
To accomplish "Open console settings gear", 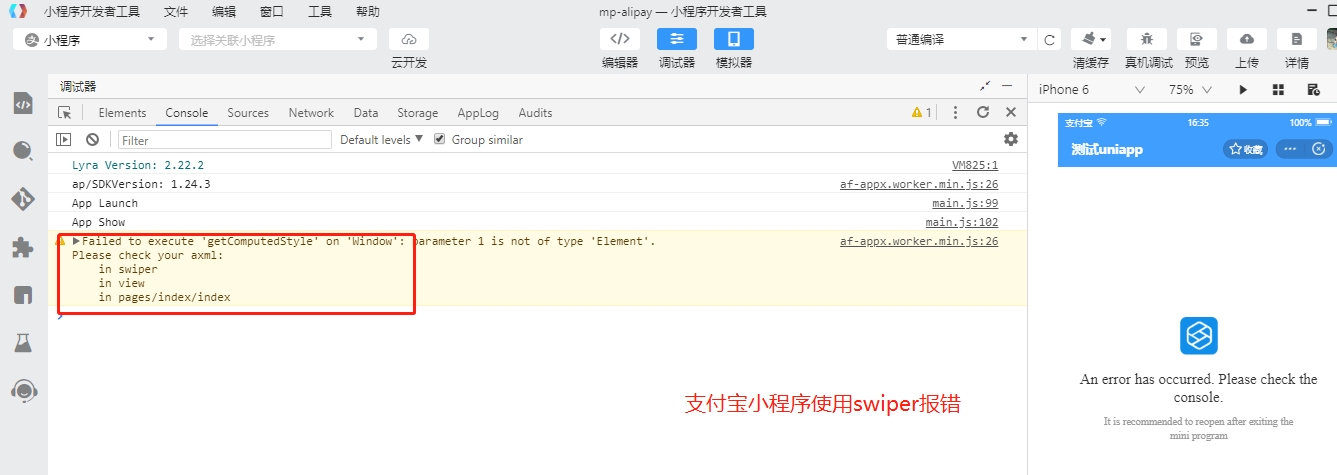I will (1011, 139).
